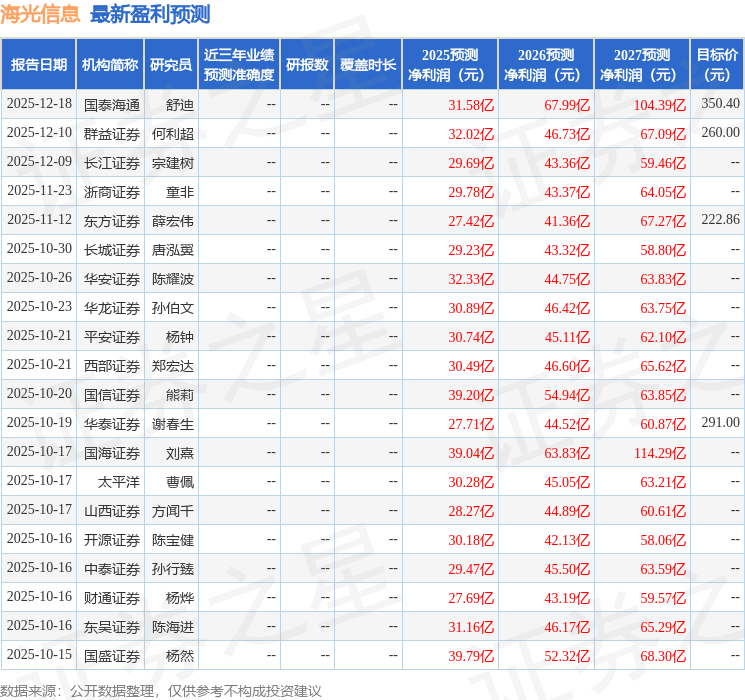Viewport: 745px width, 700px height.
Task: Click the 近三年业绩预测准确度 column header
Action: coord(239,65)
